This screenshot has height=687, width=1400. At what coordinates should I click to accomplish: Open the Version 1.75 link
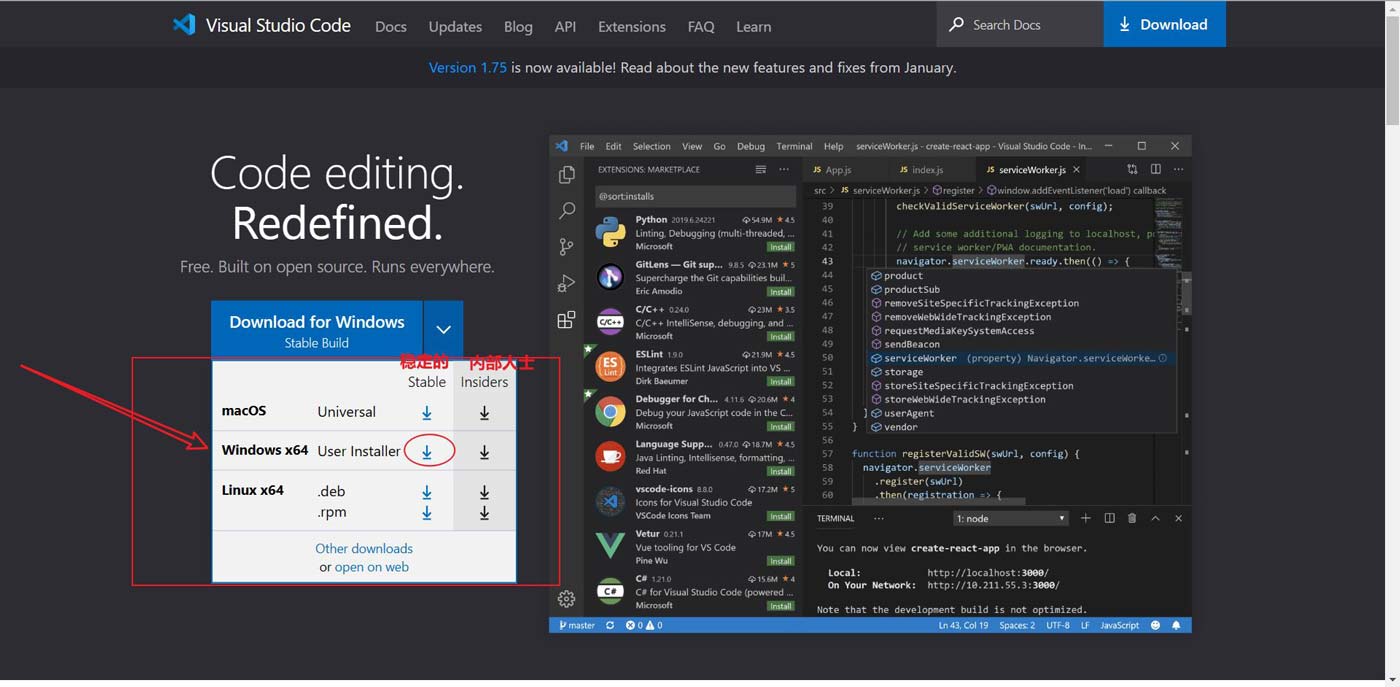(468, 68)
